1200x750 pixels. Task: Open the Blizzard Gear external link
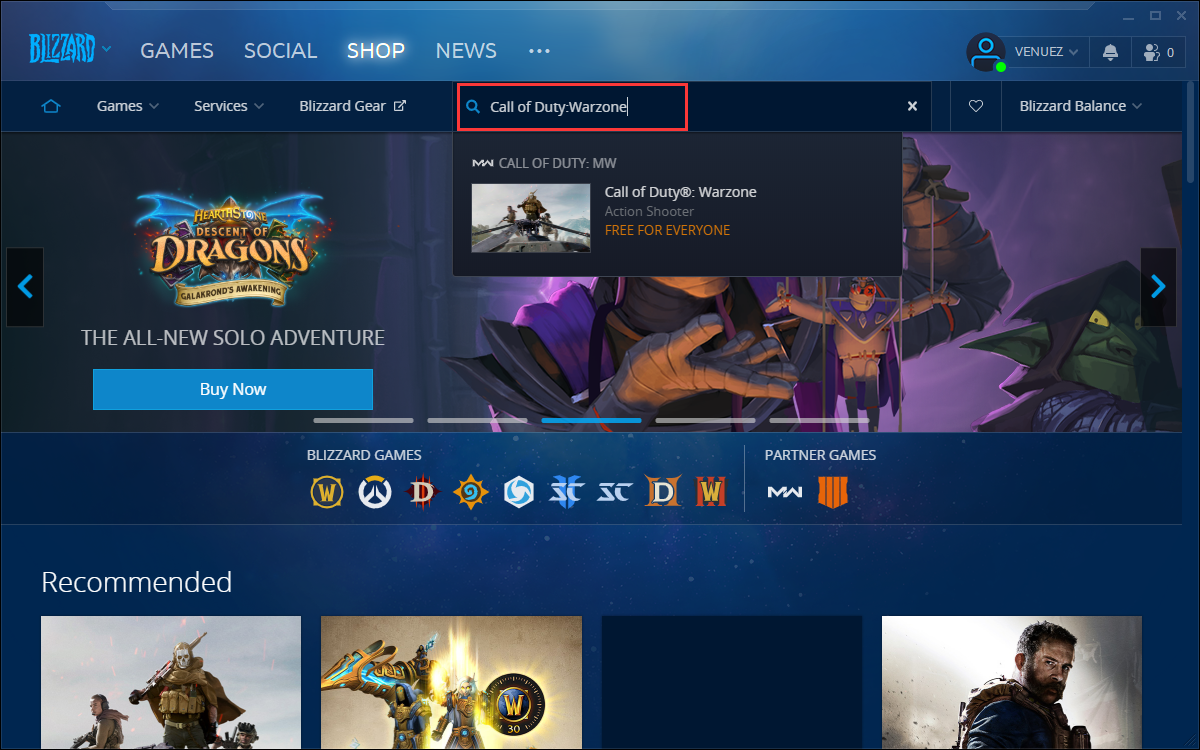tap(352, 106)
